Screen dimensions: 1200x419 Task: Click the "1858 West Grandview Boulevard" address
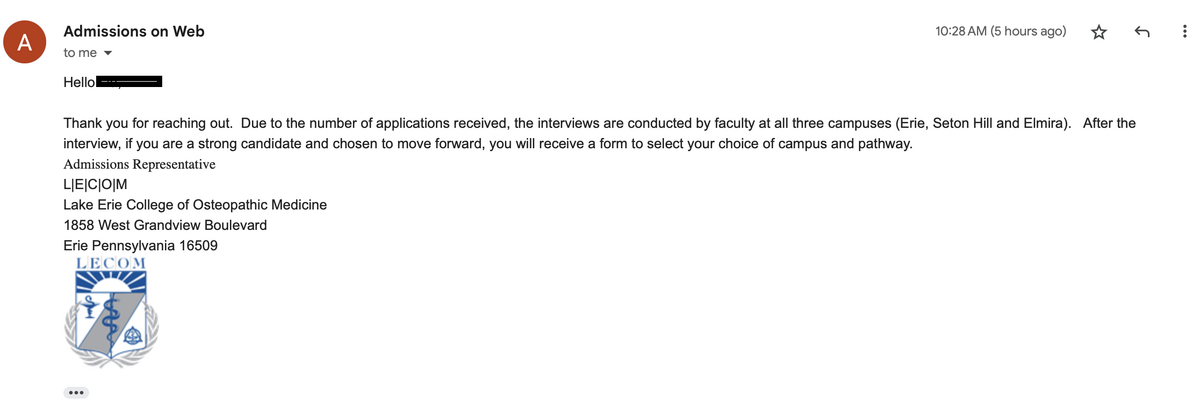165,225
